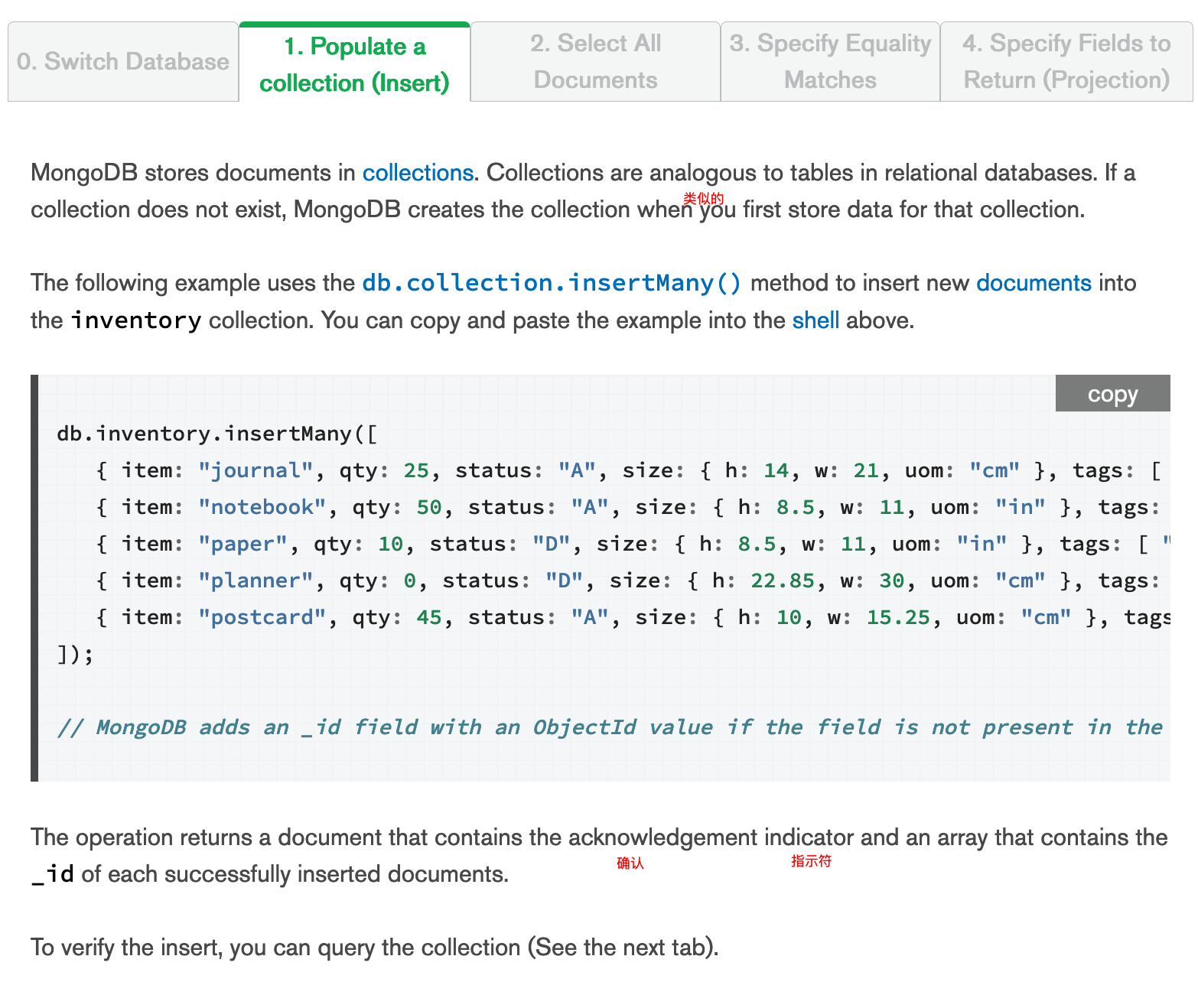Click the "notebook" item code line
The image size is (1198, 1008).
click(x=628, y=507)
